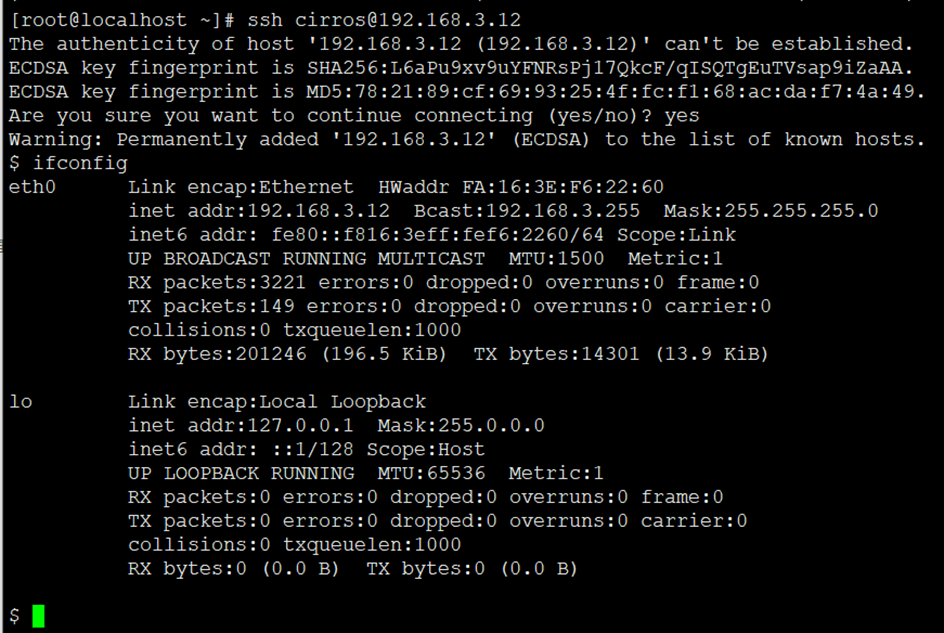
Task: Click the [root@localhost ~]# prompt
Action: pyautogui.click(x=122, y=20)
